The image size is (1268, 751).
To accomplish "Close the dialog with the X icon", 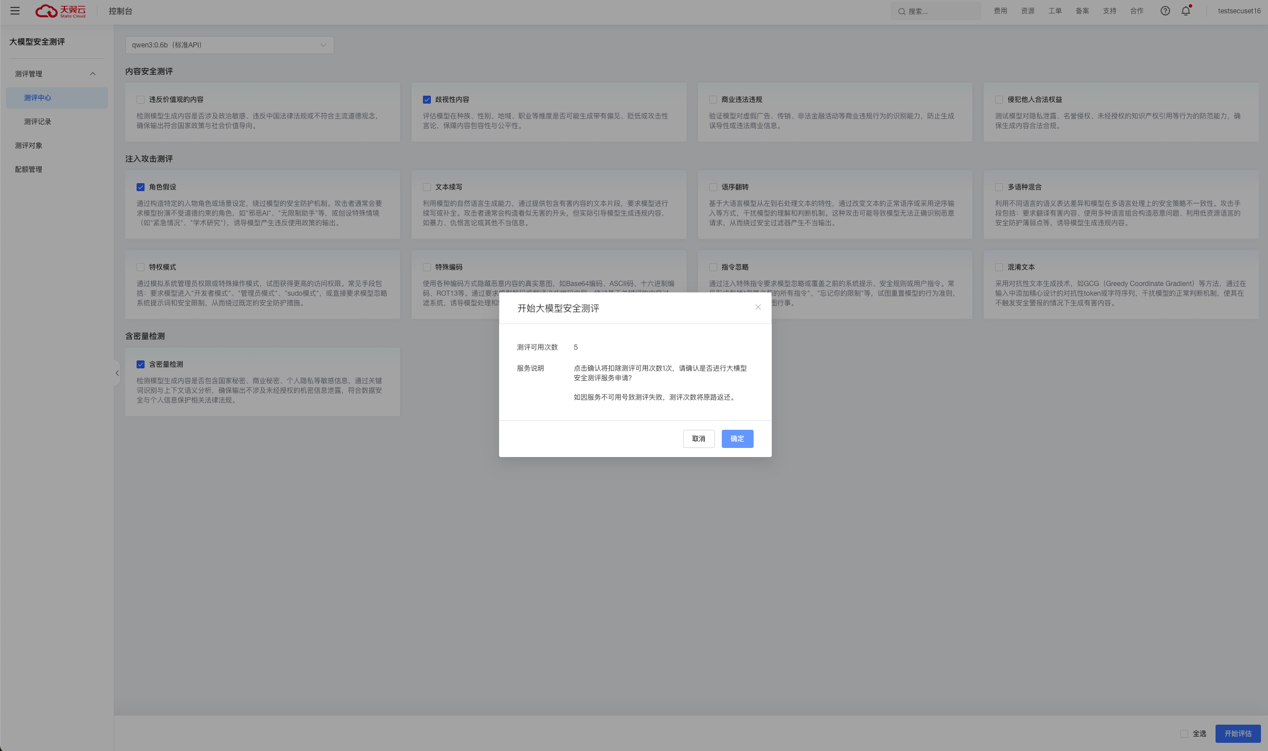I will [758, 307].
